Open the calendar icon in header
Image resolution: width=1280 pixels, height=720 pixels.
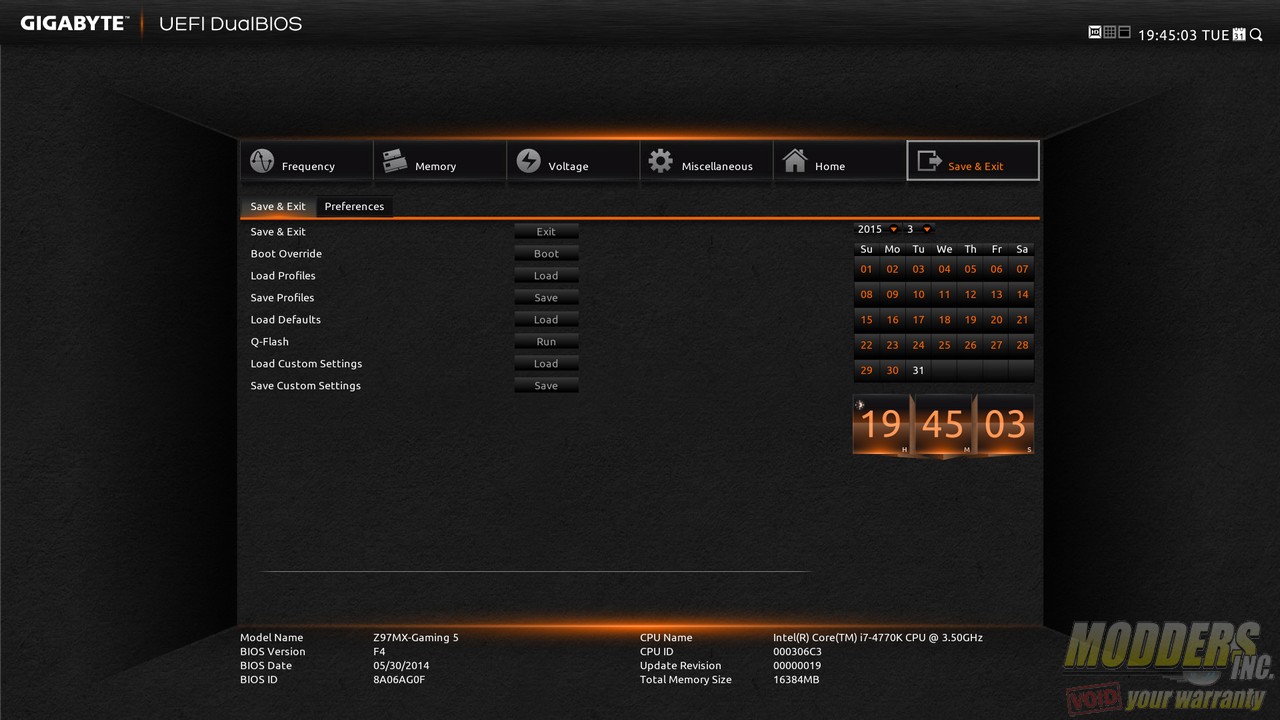pyautogui.click(x=1240, y=35)
